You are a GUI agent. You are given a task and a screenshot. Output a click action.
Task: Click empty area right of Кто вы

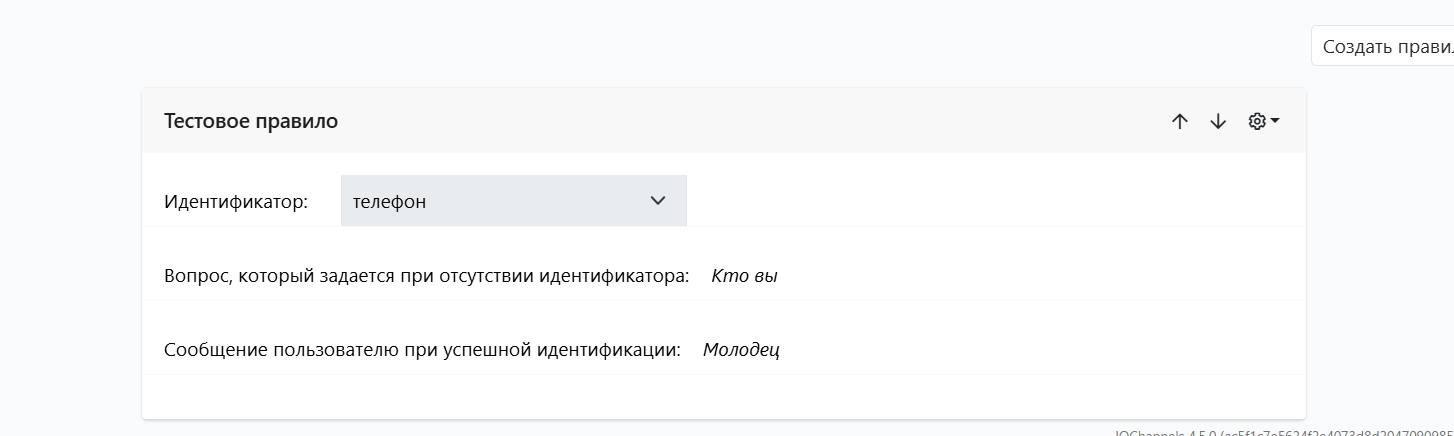click(1030, 276)
